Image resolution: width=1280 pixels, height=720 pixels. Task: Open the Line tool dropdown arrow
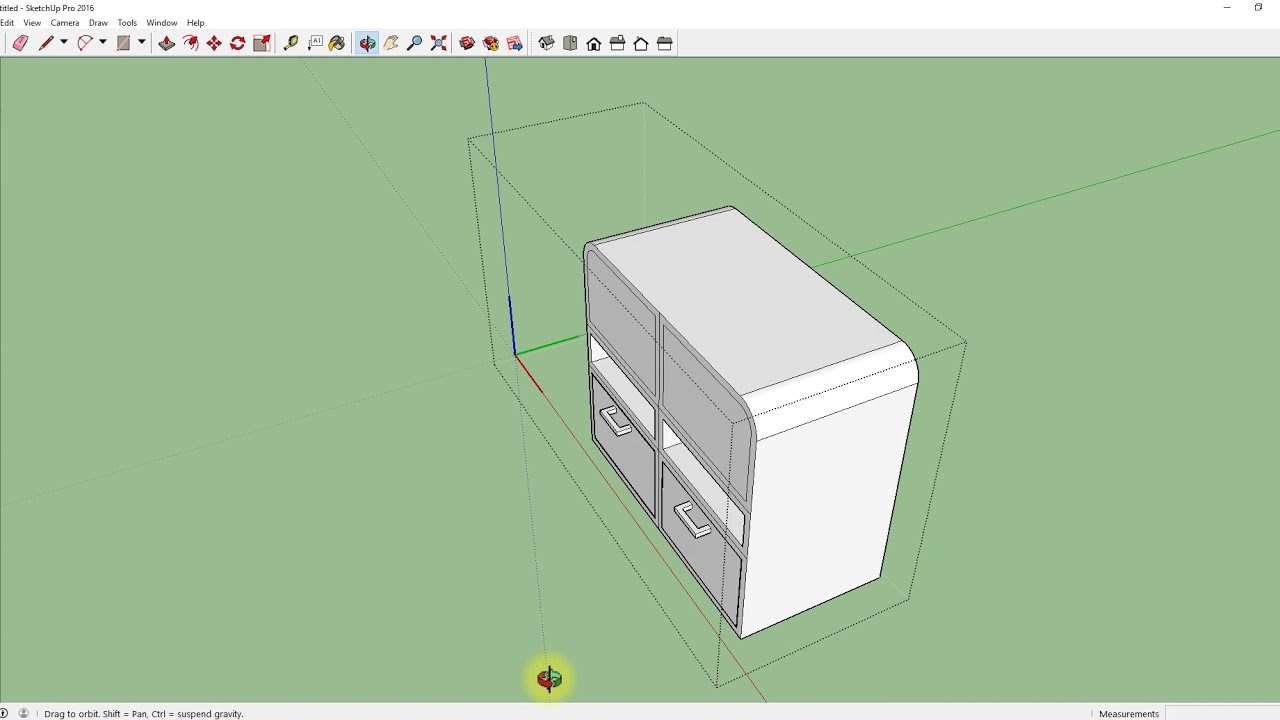[x=63, y=43]
